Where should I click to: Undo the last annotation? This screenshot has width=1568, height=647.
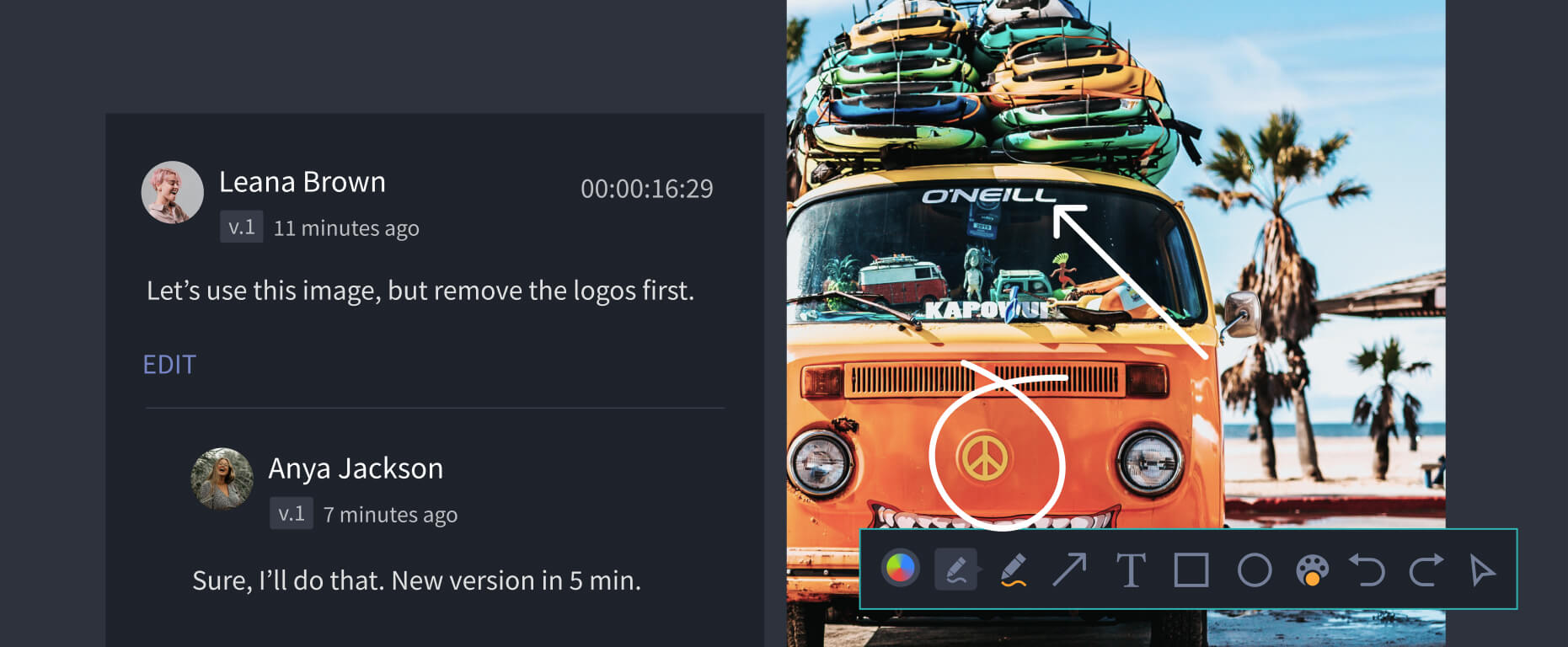(1367, 570)
